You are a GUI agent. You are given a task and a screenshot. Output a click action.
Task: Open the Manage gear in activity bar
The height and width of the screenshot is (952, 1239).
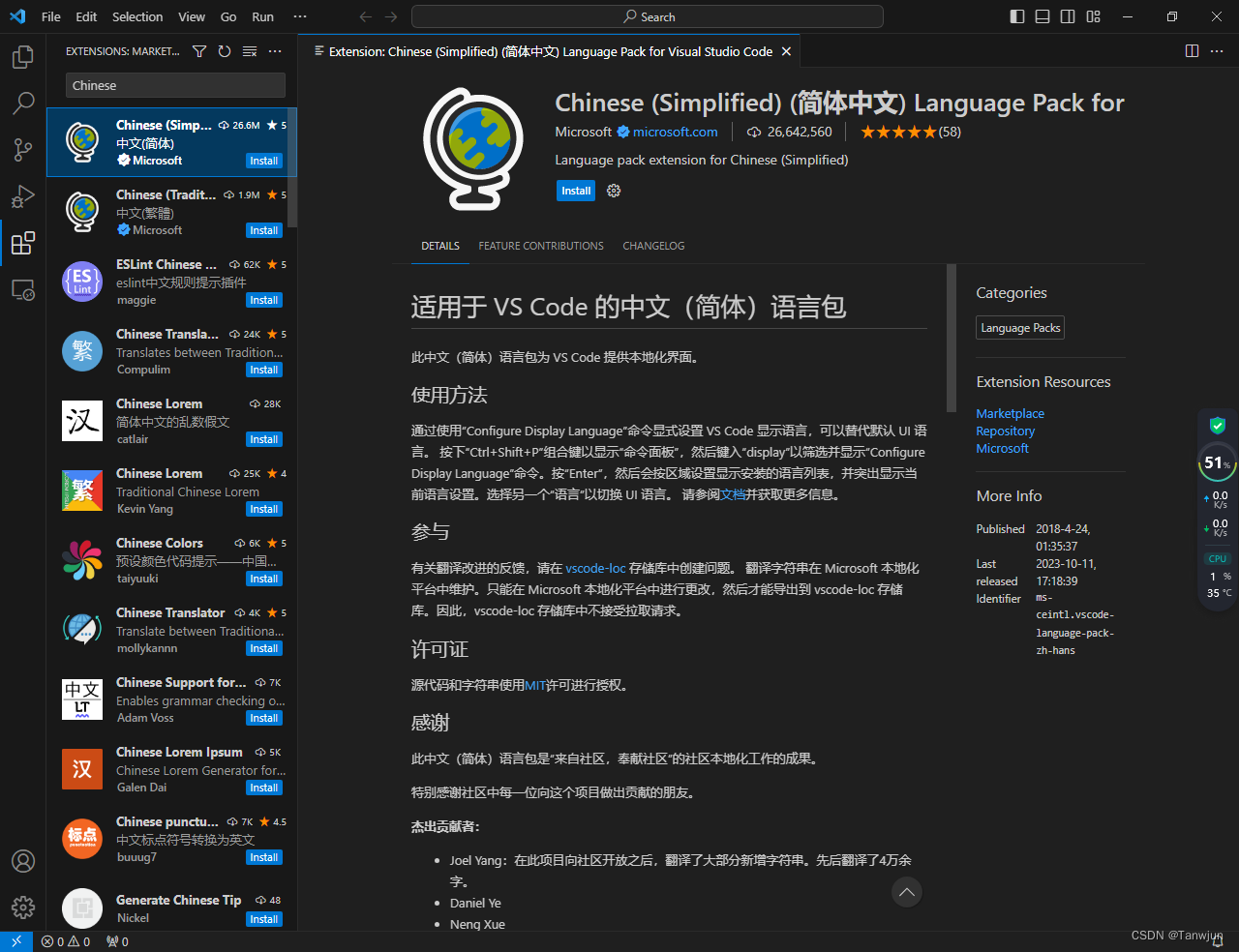pyautogui.click(x=23, y=907)
